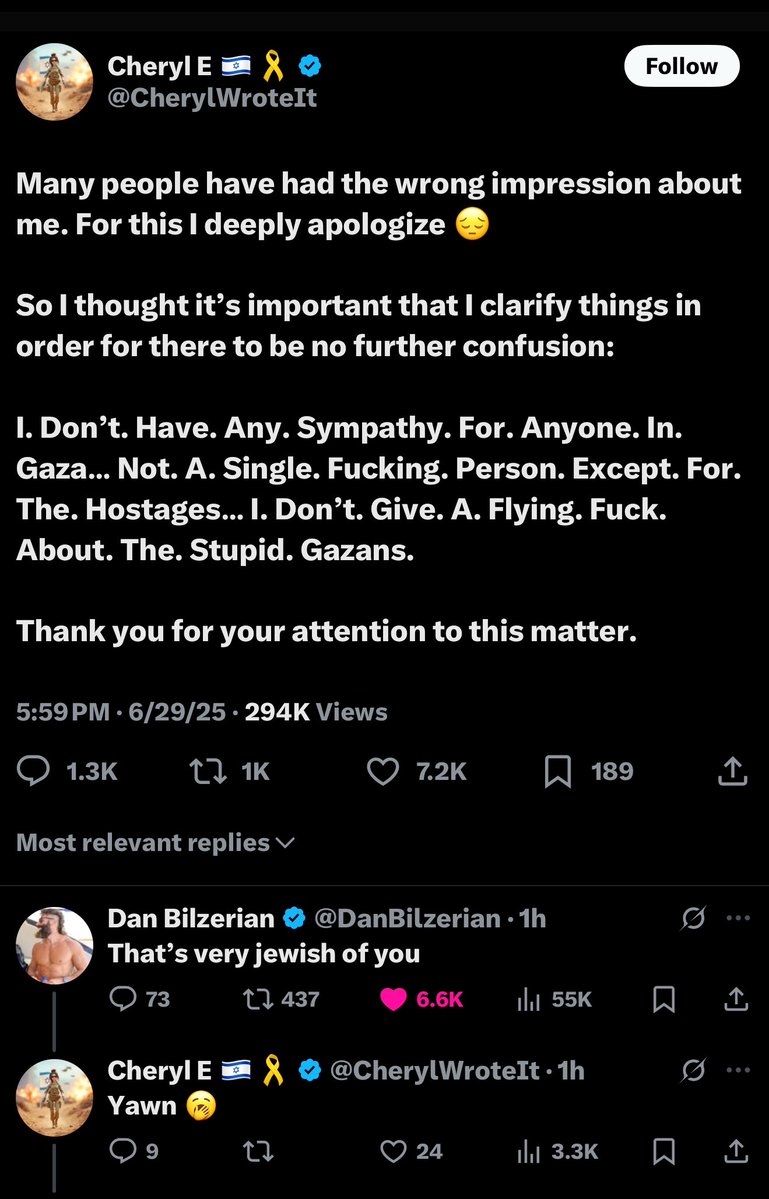Like the main post with 7.2K likes
Viewport: 769px width, 1199px height.
coord(382,771)
